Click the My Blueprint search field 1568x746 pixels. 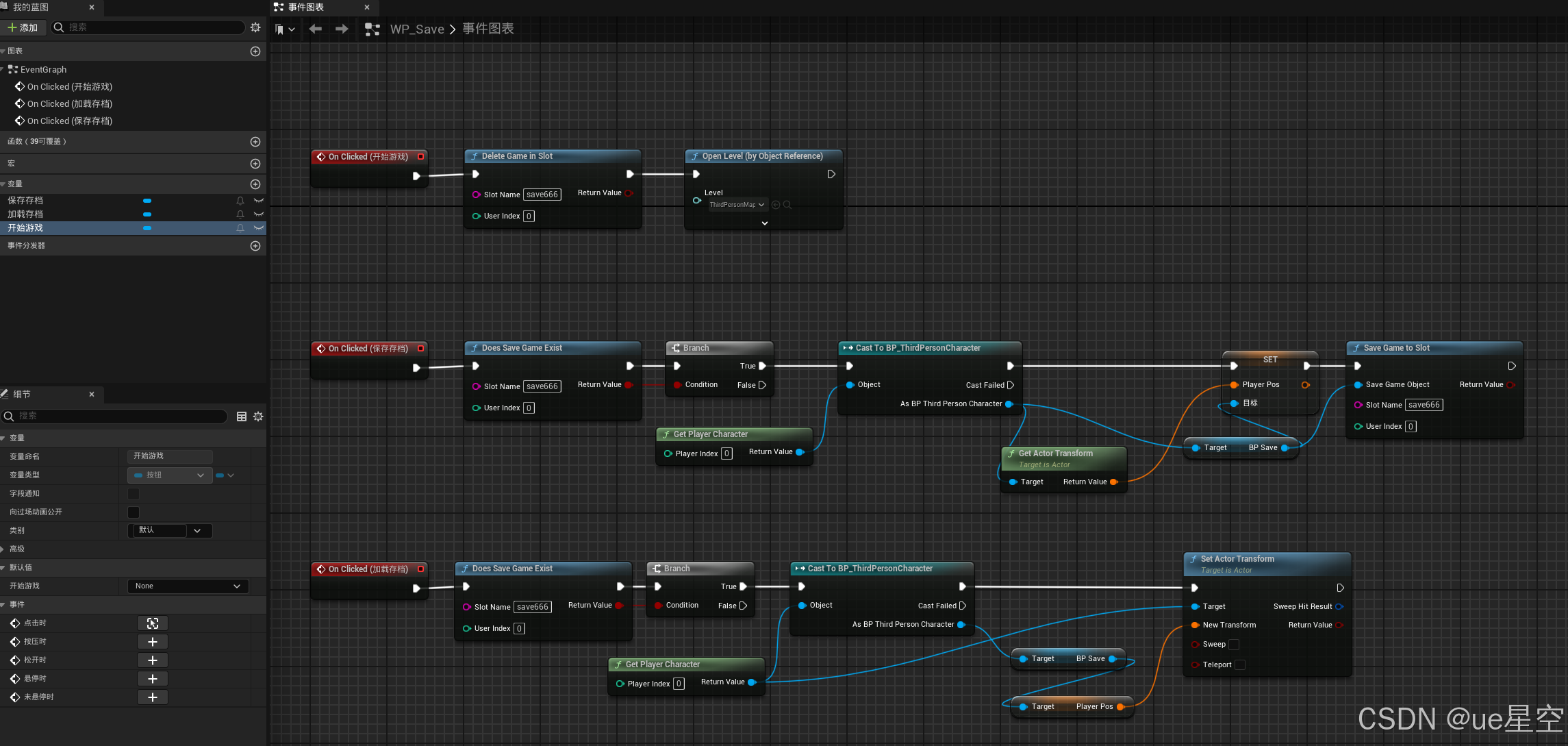coord(148,27)
